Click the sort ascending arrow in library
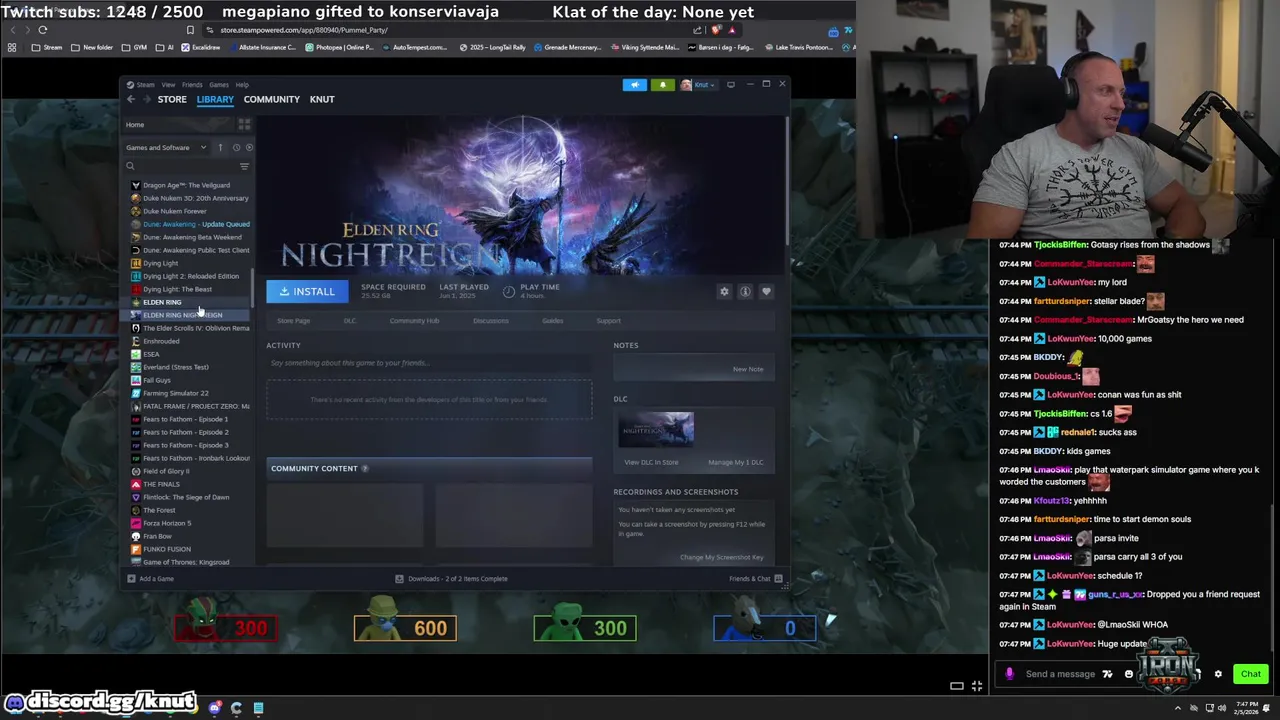 click(220, 148)
